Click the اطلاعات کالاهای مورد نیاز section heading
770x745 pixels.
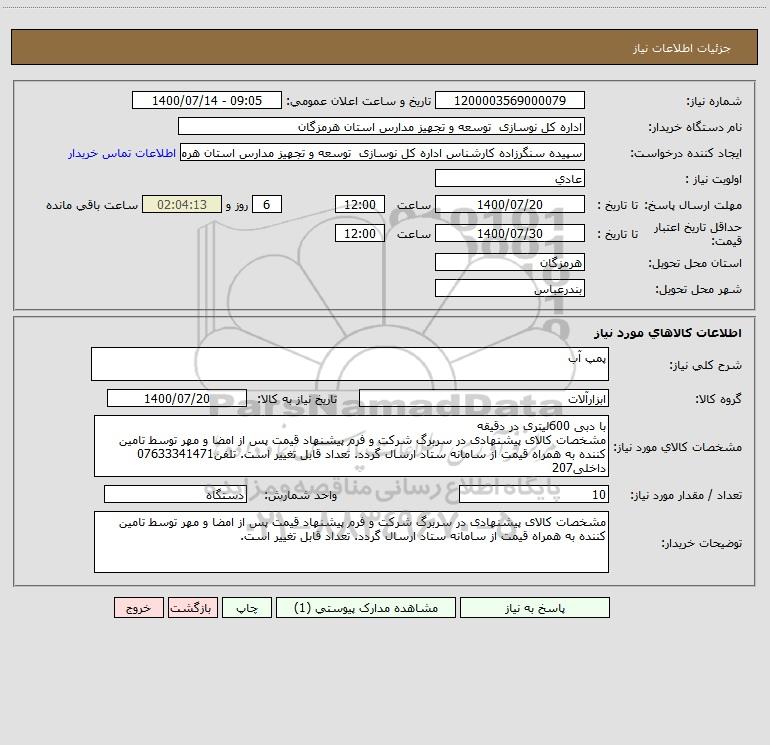tap(668, 333)
